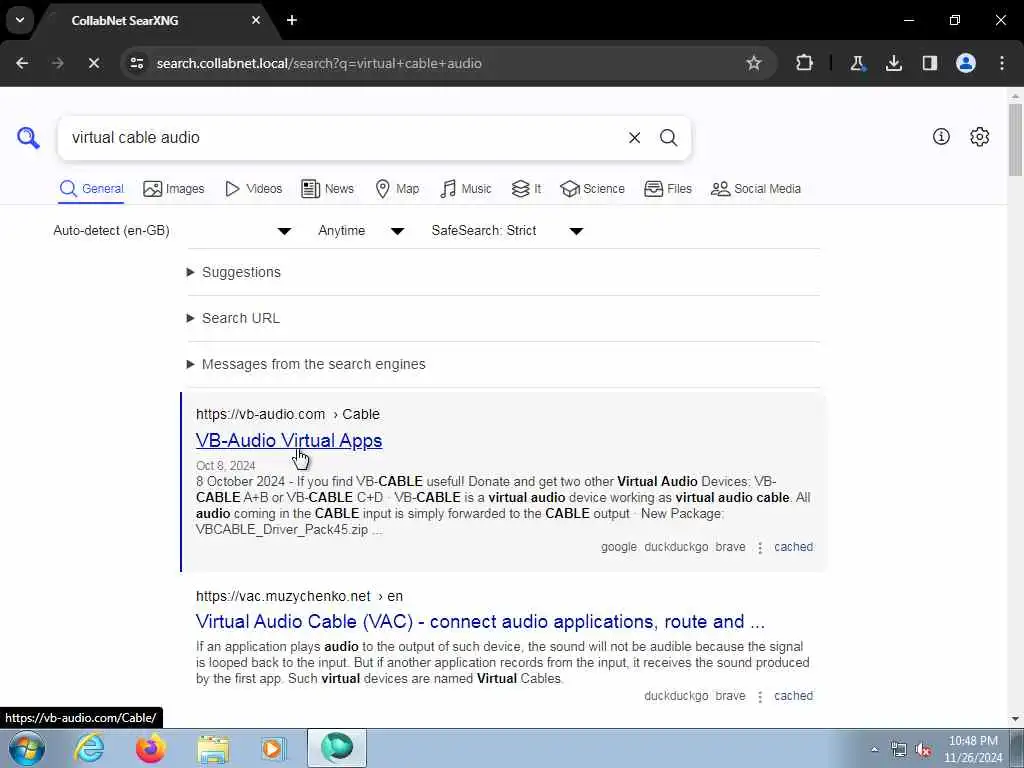Click the taskbar clock showing 10:48 PM
This screenshot has height=768, width=1024.
pos(973,749)
